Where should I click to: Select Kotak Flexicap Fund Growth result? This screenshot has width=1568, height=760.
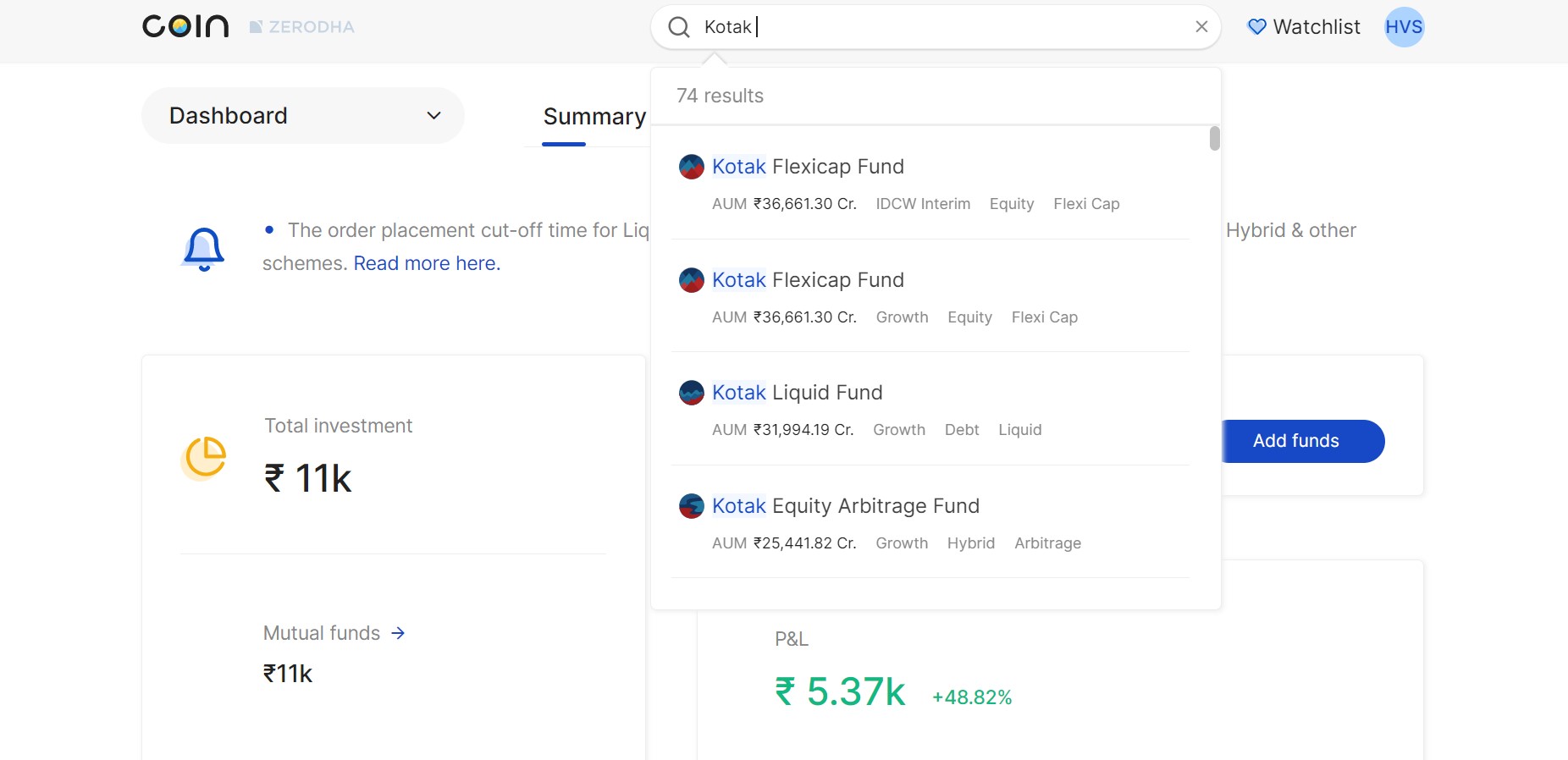(930, 297)
